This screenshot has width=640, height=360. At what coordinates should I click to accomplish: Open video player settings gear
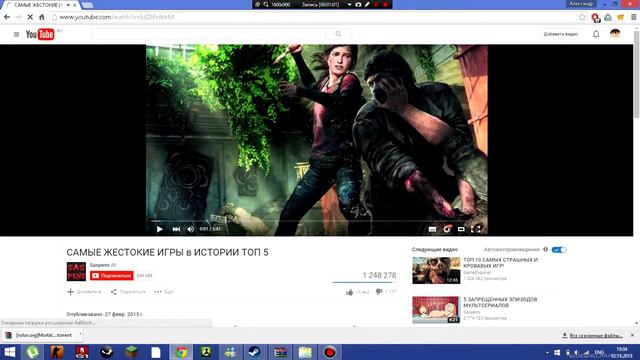pyautogui.click(x=447, y=229)
